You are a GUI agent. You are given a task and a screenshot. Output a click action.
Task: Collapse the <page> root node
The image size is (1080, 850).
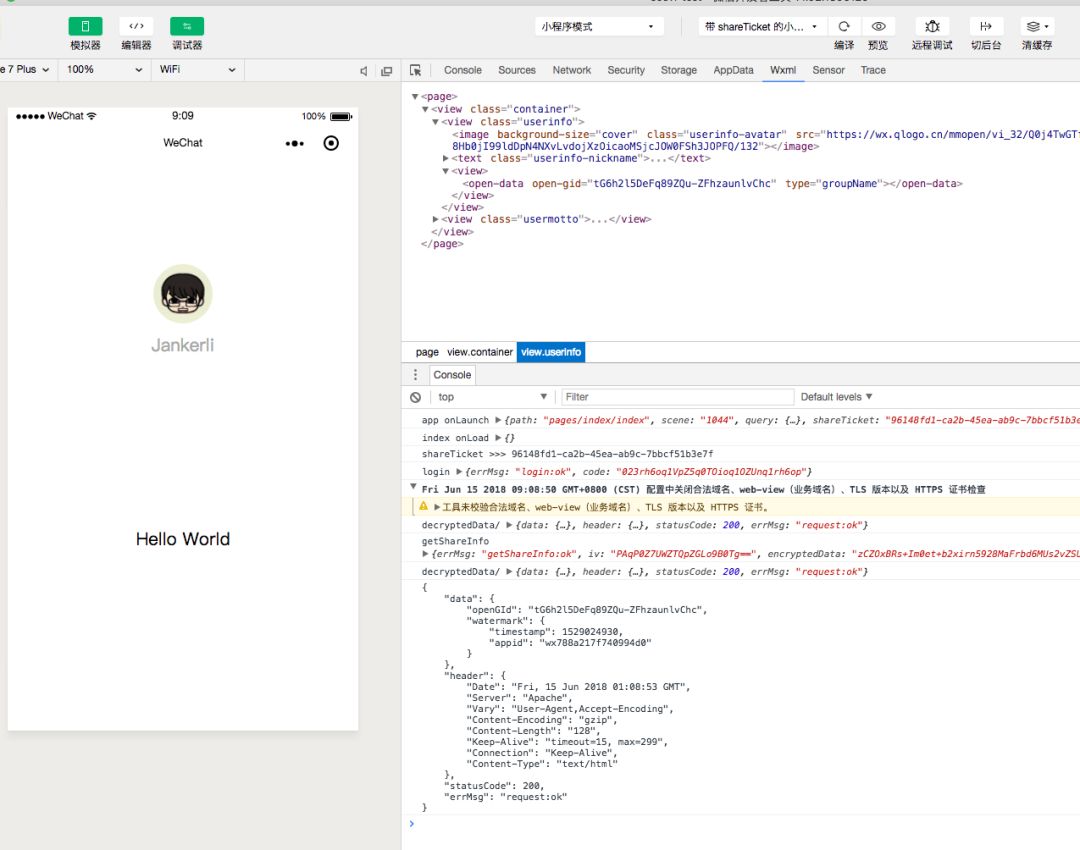click(x=415, y=96)
